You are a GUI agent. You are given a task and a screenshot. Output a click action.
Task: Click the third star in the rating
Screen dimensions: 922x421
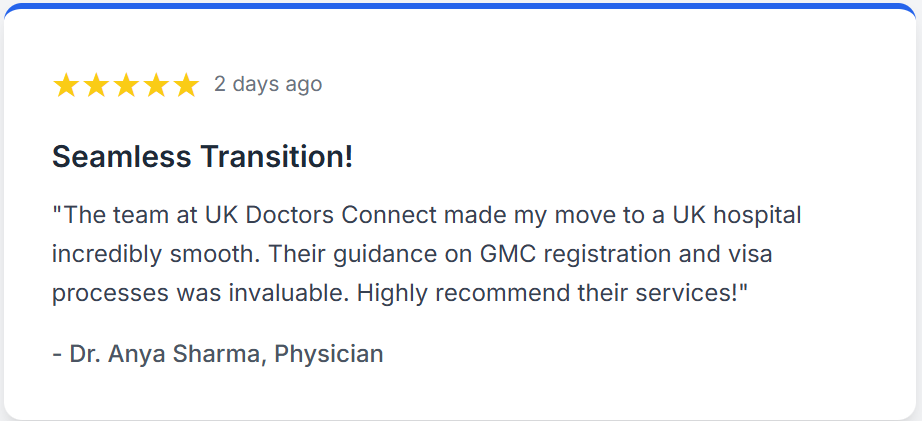click(x=126, y=85)
